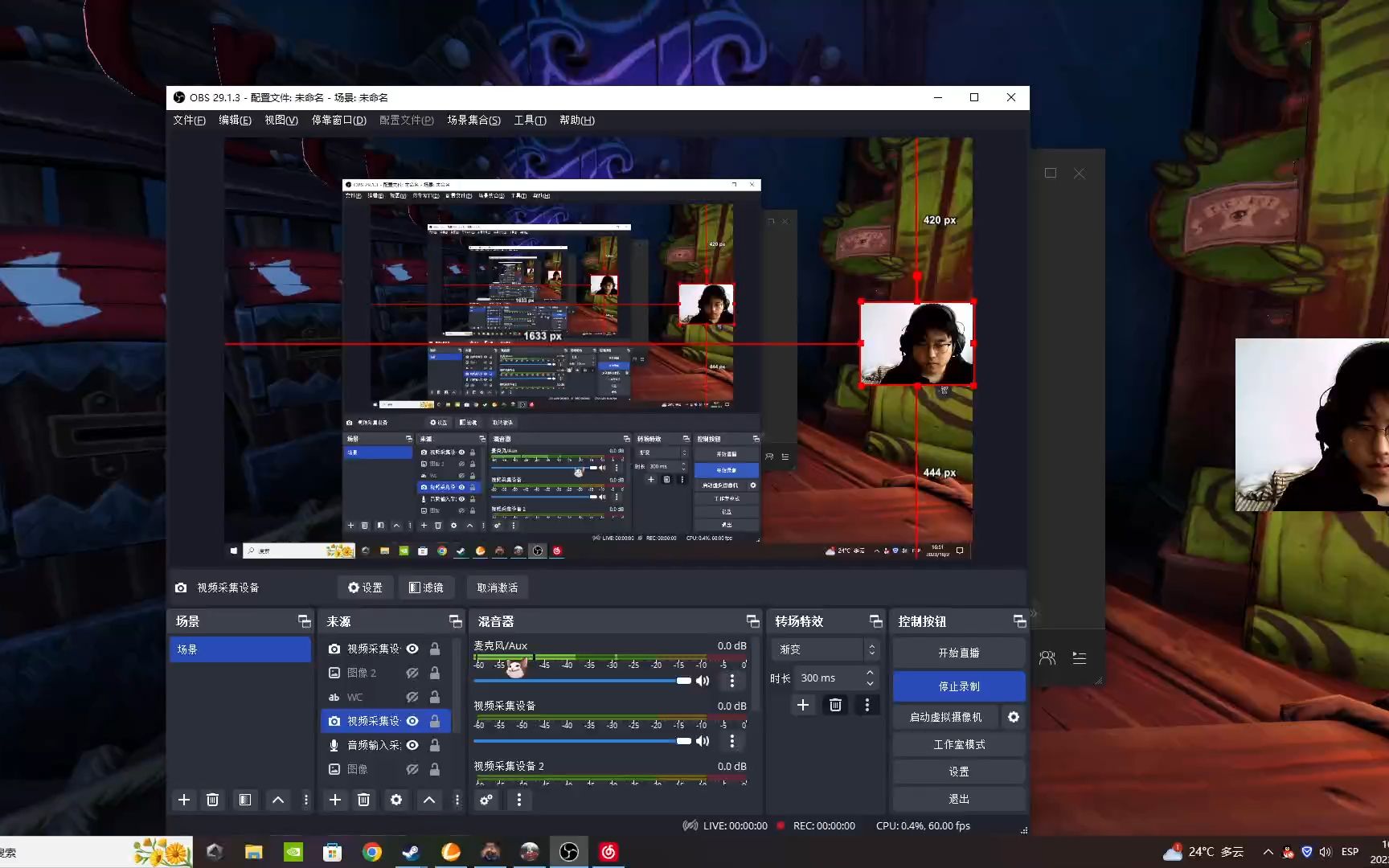
Task: Open 帮助(H) menu
Action: [x=577, y=120]
